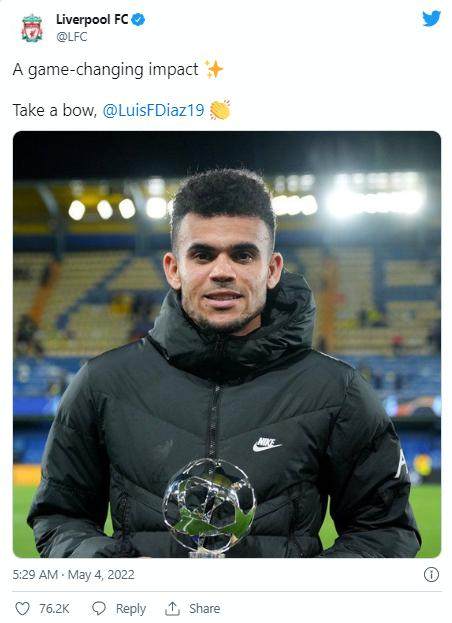Viewport: 452px width, 623px height.
Task: Click the clapping hands emoji
Action: coord(220,110)
